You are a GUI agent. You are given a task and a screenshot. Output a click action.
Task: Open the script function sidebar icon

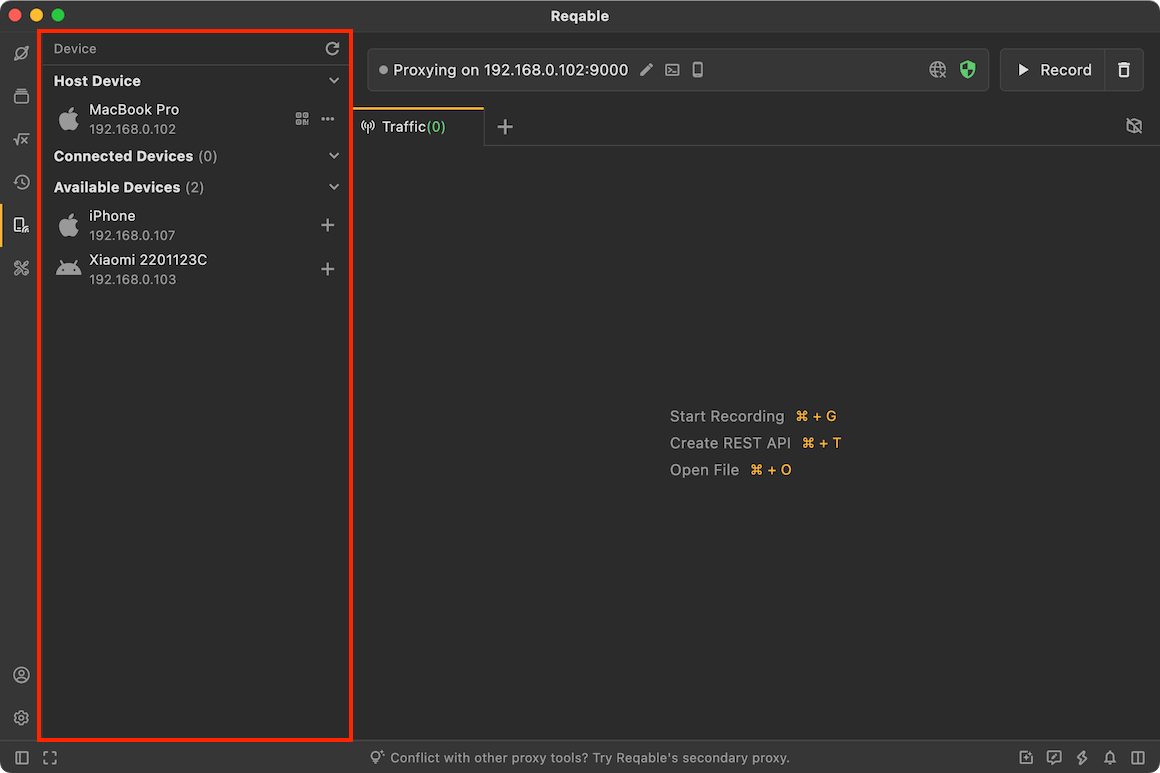(x=21, y=139)
